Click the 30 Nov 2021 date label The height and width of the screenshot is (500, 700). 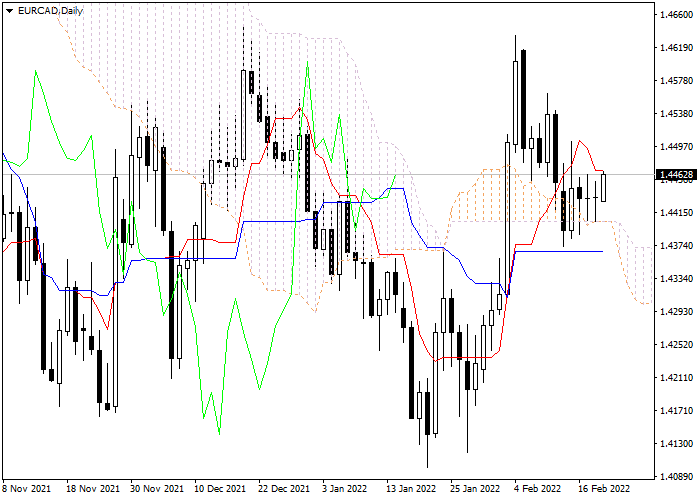pyautogui.click(x=157, y=489)
